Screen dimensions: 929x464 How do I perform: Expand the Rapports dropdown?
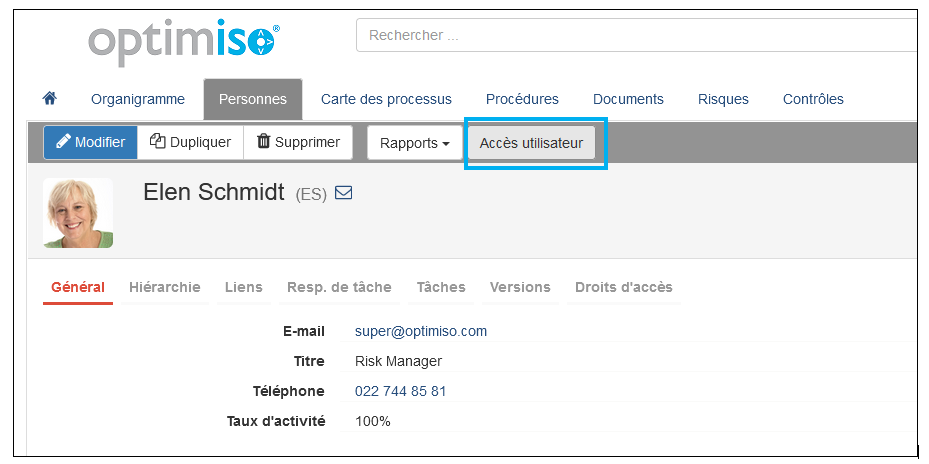click(x=415, y=143)
